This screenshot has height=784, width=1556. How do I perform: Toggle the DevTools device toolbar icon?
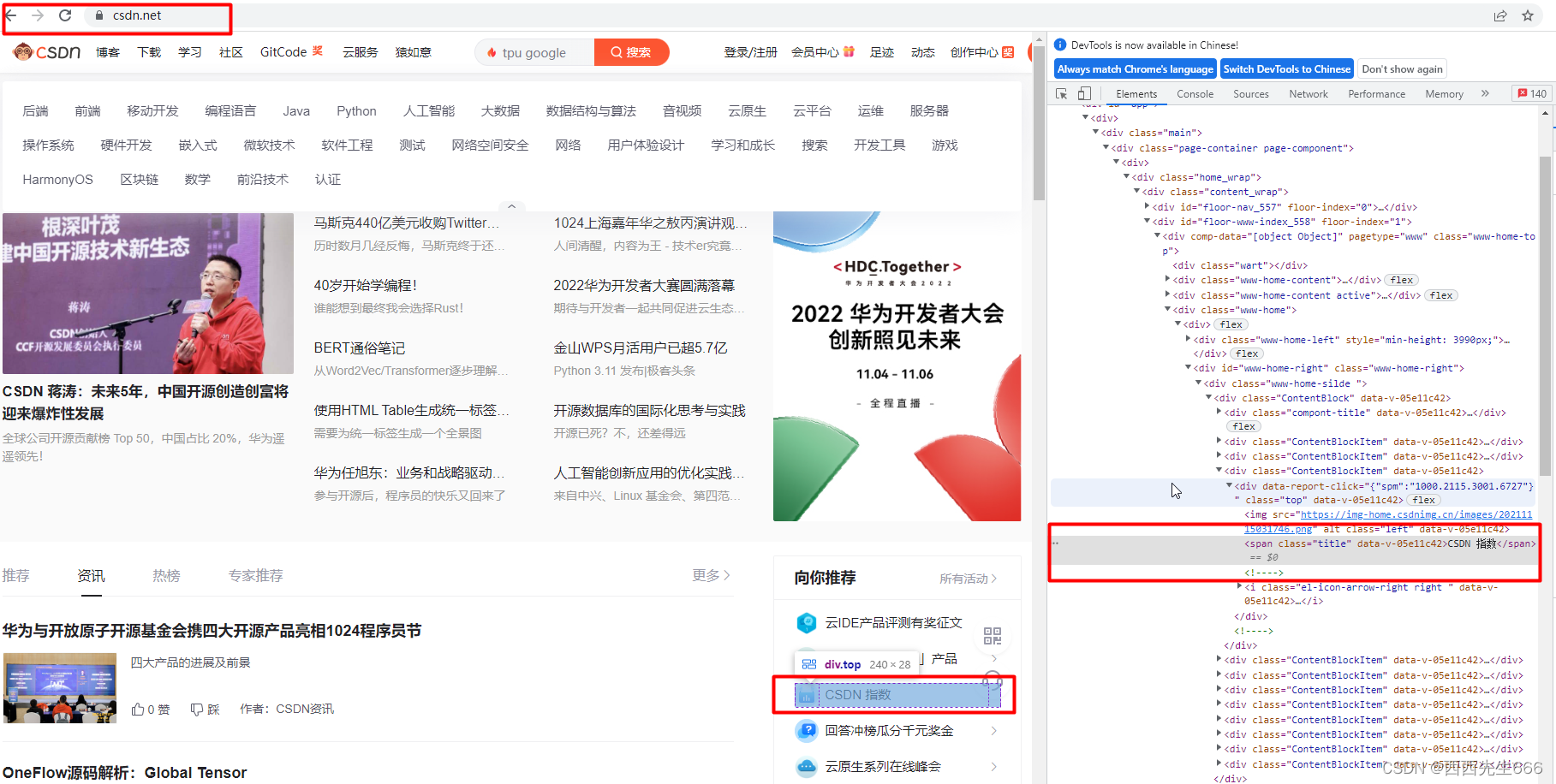(x=1084, y=94)
